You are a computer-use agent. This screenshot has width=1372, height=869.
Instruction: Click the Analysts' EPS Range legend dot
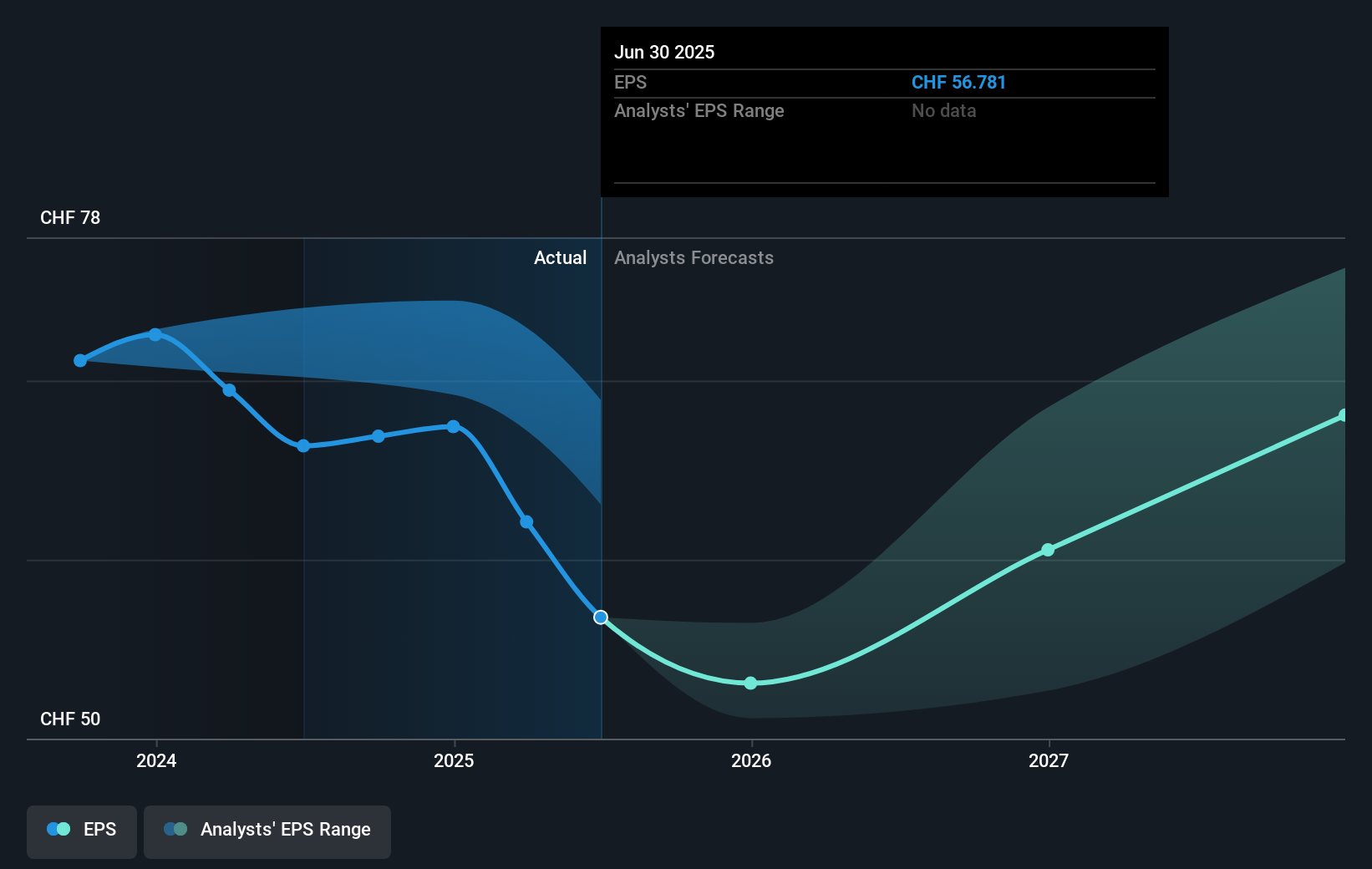point(175,829)
